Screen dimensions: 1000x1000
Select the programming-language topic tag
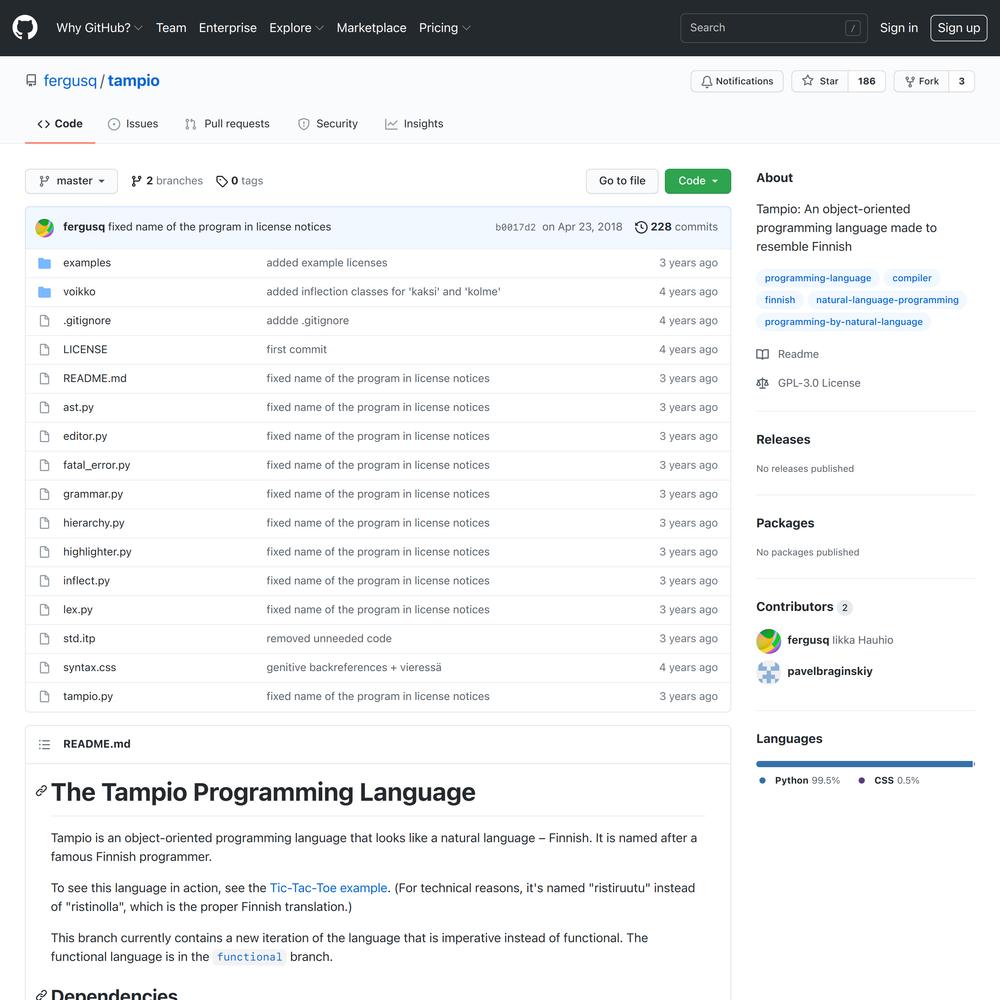coord(818,278)
